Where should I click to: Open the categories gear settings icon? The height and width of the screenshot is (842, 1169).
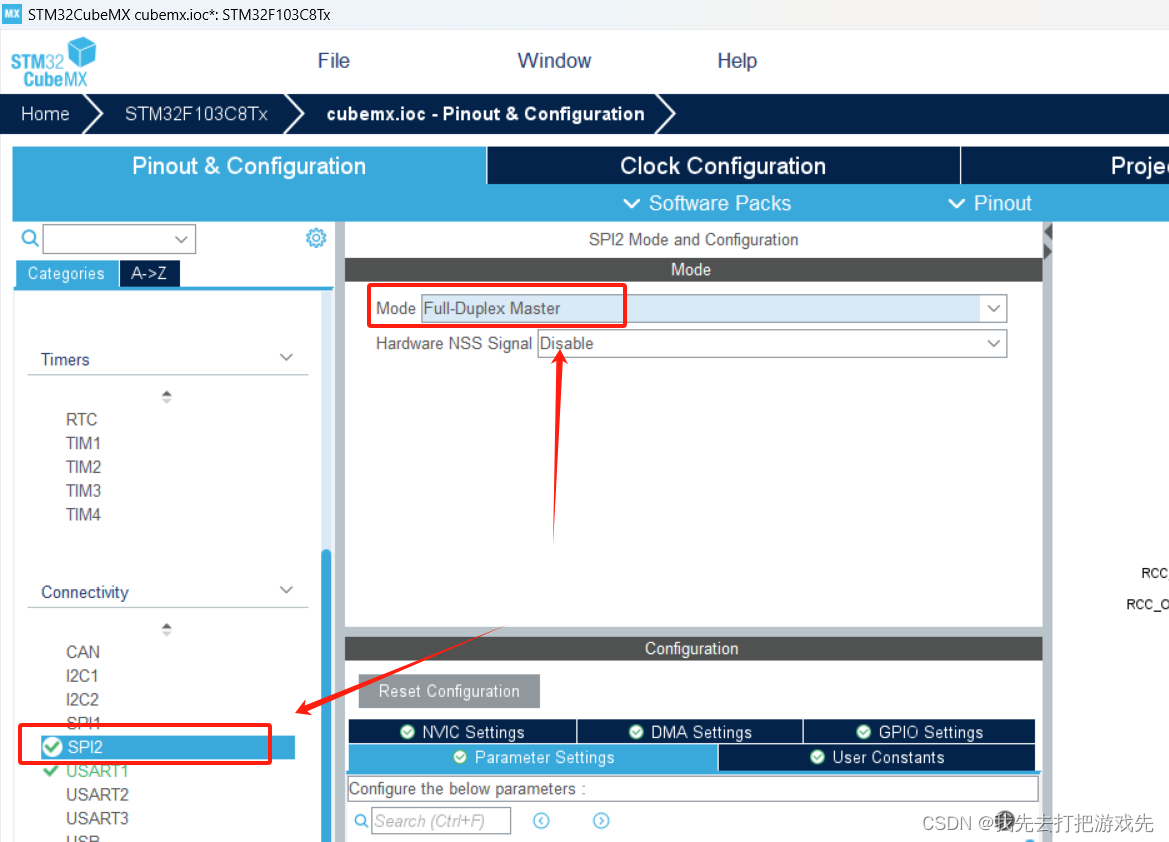point(316,238)
